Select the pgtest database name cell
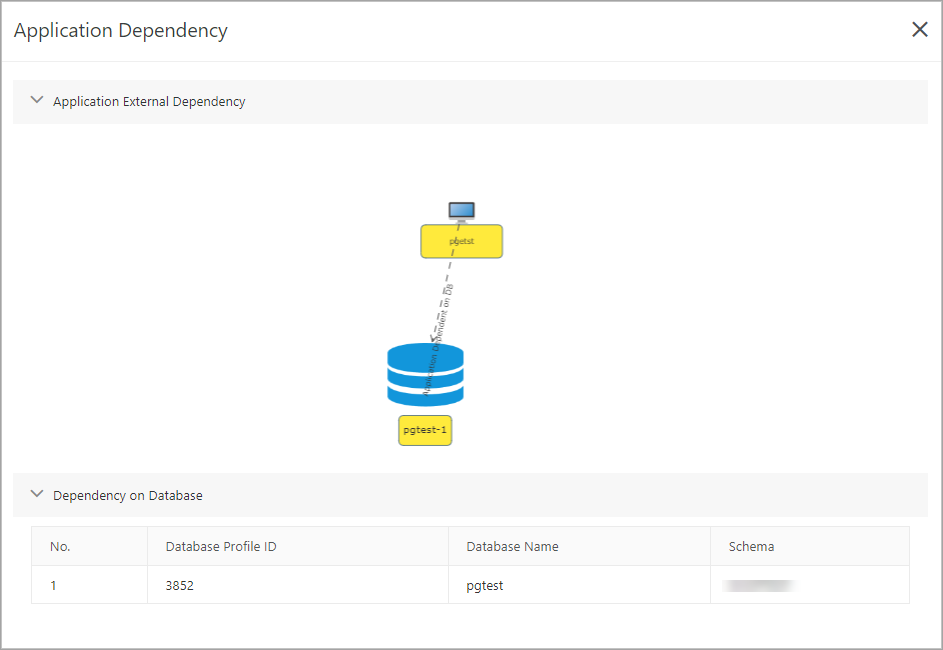The height and width of the screenshot is (650, 943). (485, 585)
